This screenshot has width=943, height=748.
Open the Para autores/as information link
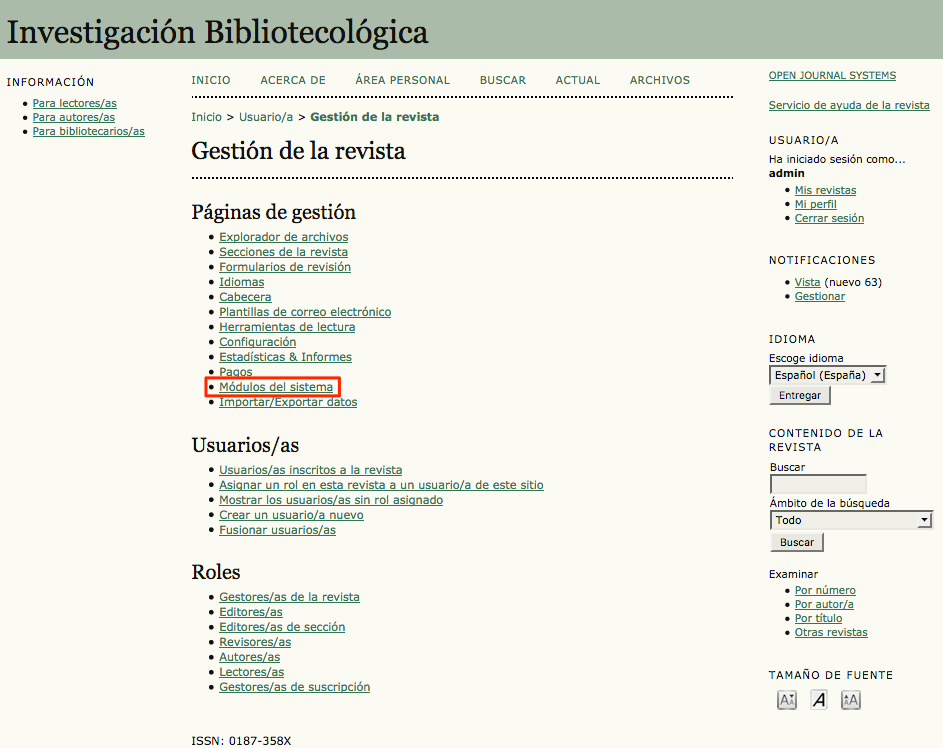tap(73, 116)
